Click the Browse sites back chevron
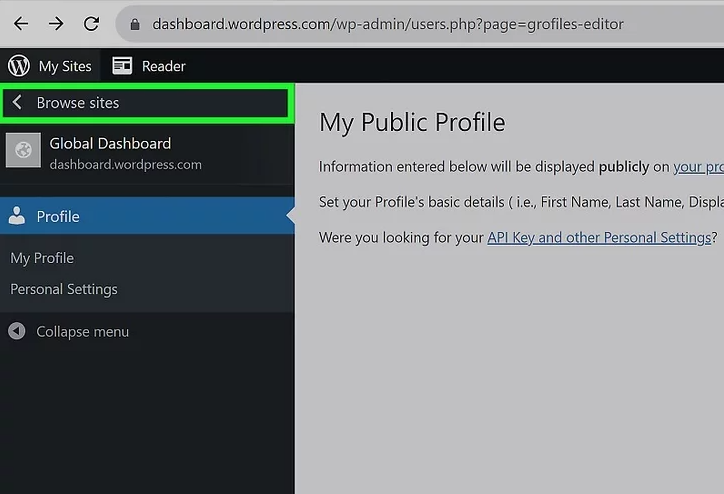This screenshot has width=724, height=494. pos(17,102)
